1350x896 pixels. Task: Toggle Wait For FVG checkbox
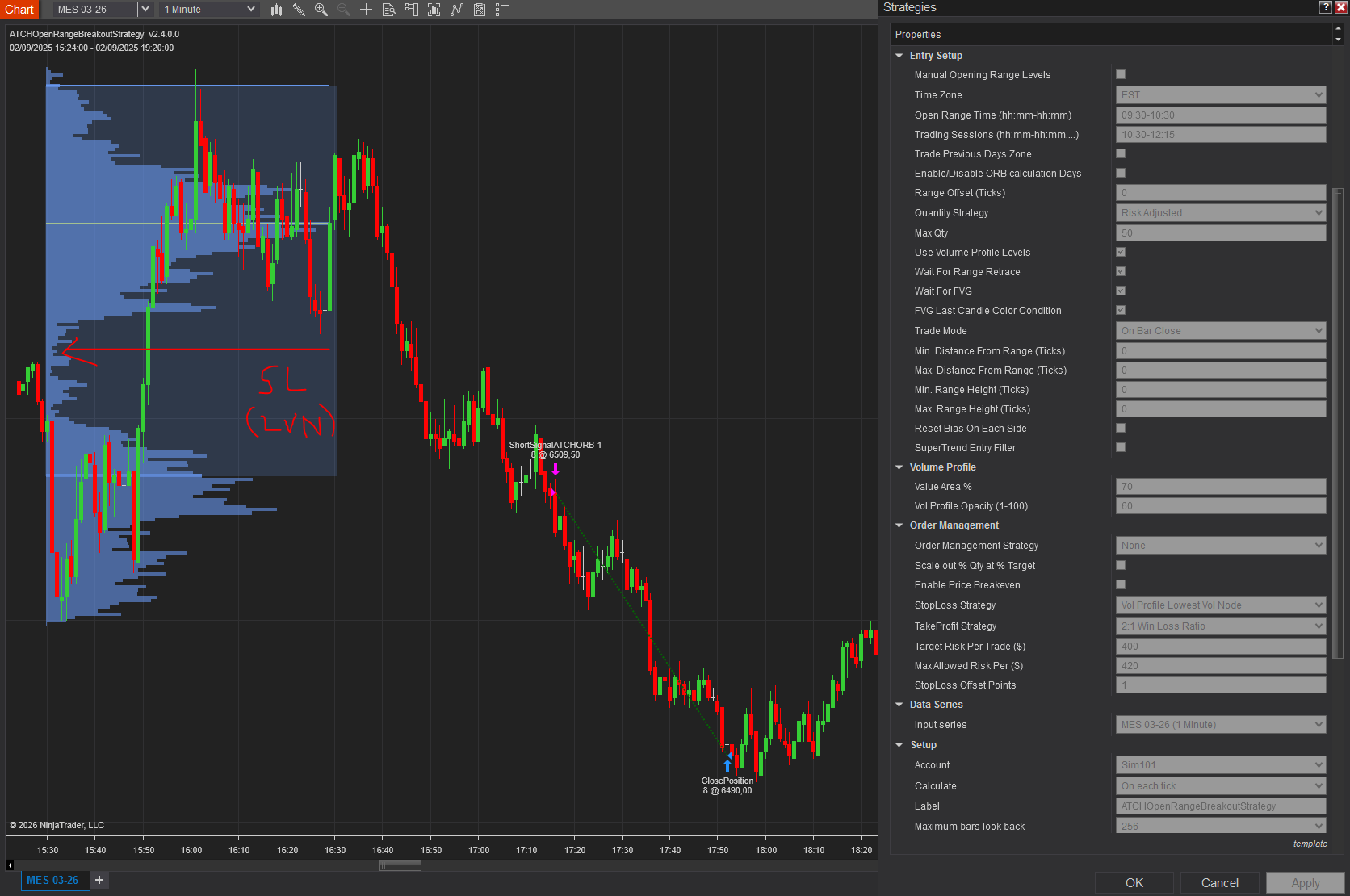click(1121, 291)
